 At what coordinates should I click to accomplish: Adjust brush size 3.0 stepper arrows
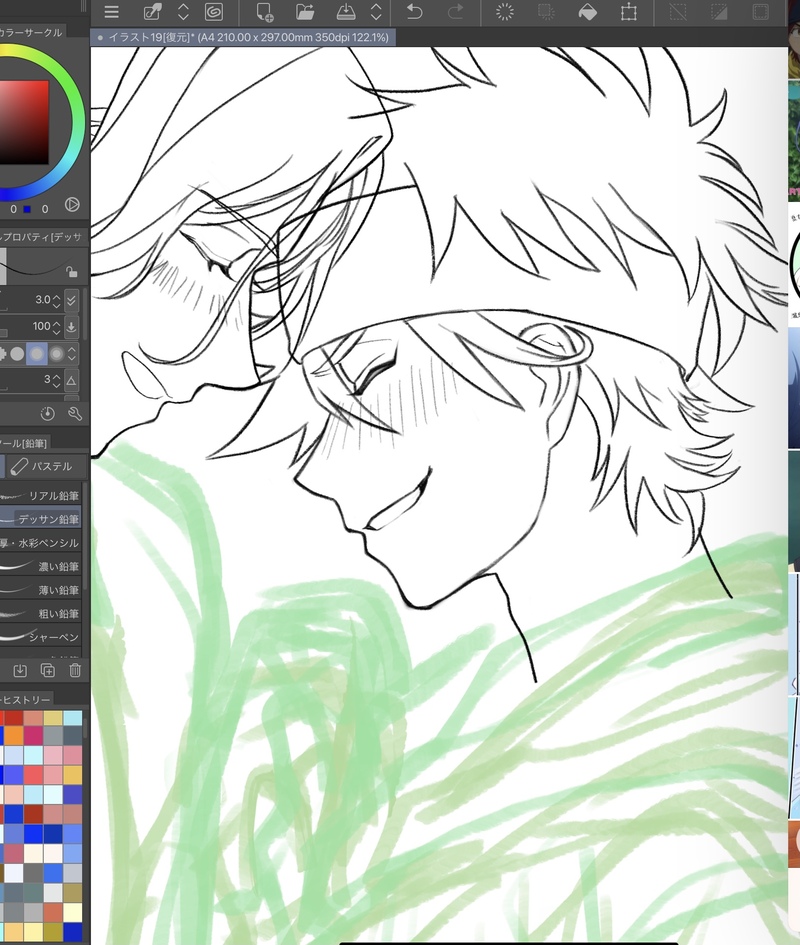[57, 300]
